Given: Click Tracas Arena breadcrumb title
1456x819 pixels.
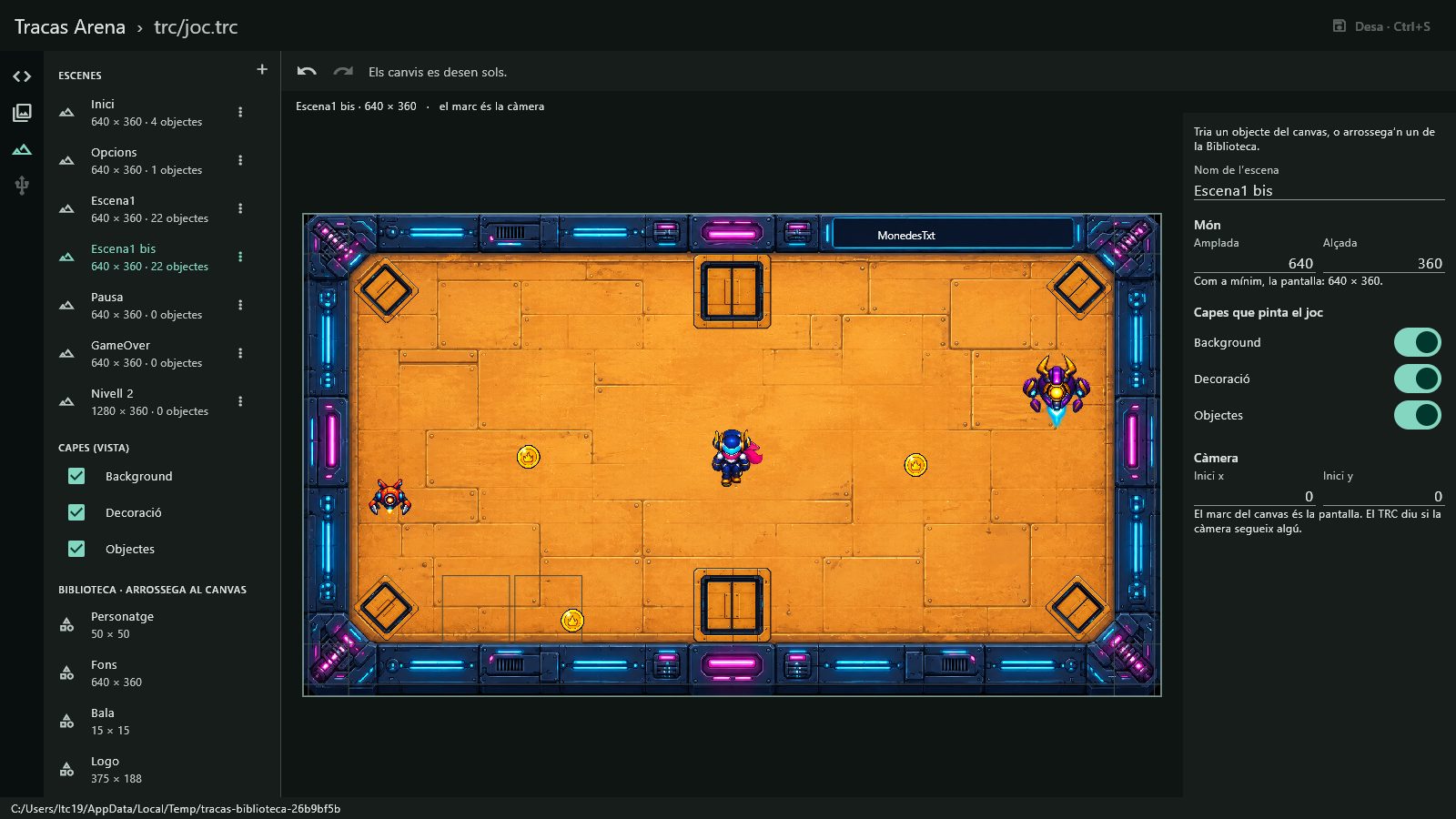Looking at the screenshot, I should (70, 26).
